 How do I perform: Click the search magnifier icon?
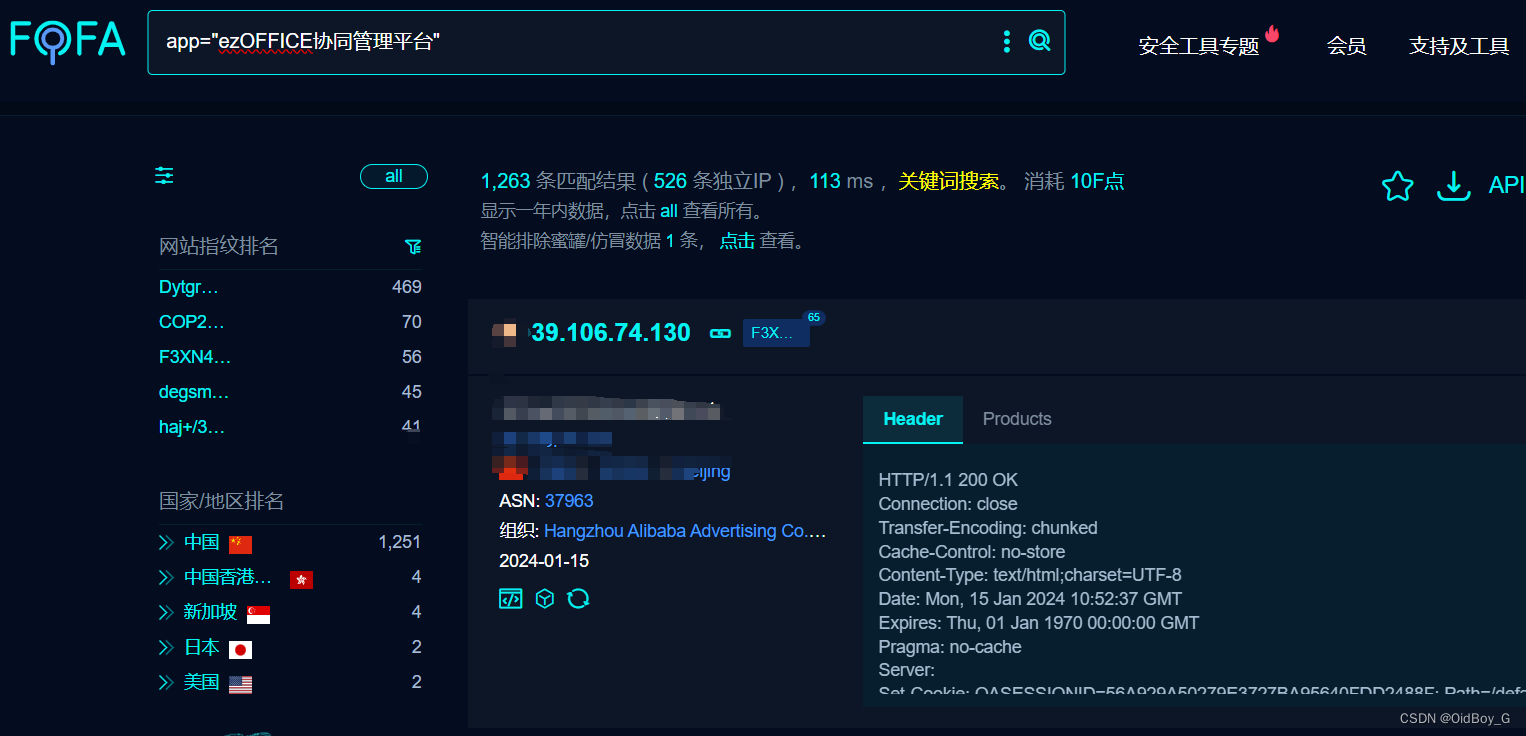point(1040,41)
